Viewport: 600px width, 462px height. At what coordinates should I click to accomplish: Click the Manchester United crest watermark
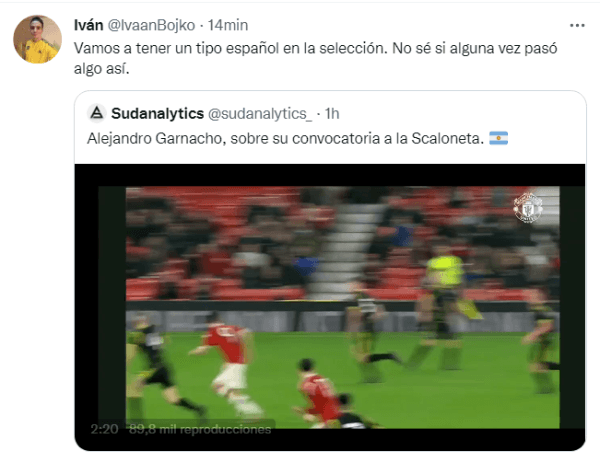[528, 207]
